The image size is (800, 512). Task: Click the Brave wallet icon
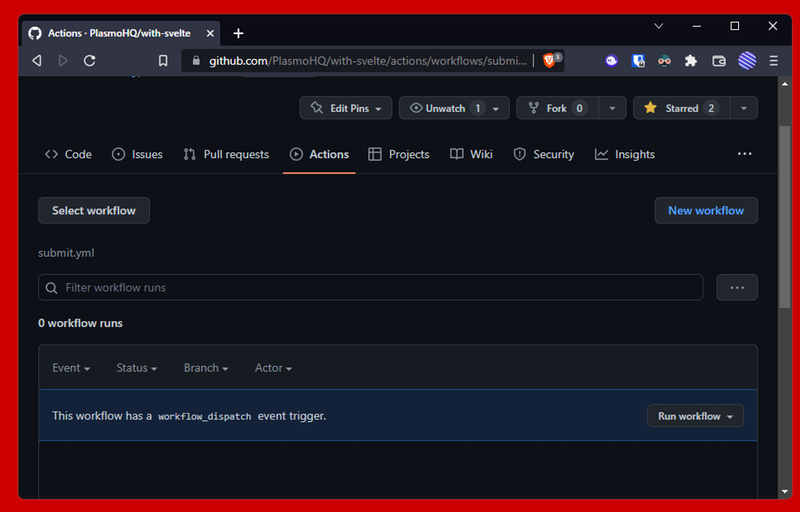[x=718, y=61]
